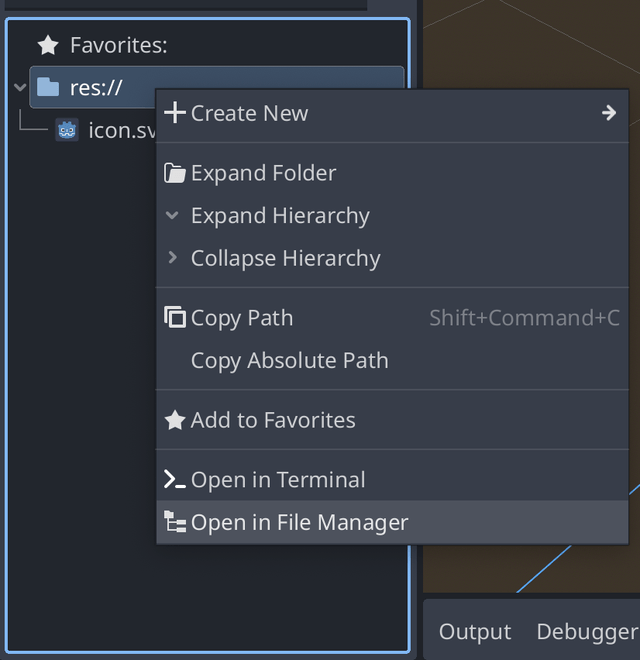
Task: Select the res:// folder icon
Action: click(48, 88)
